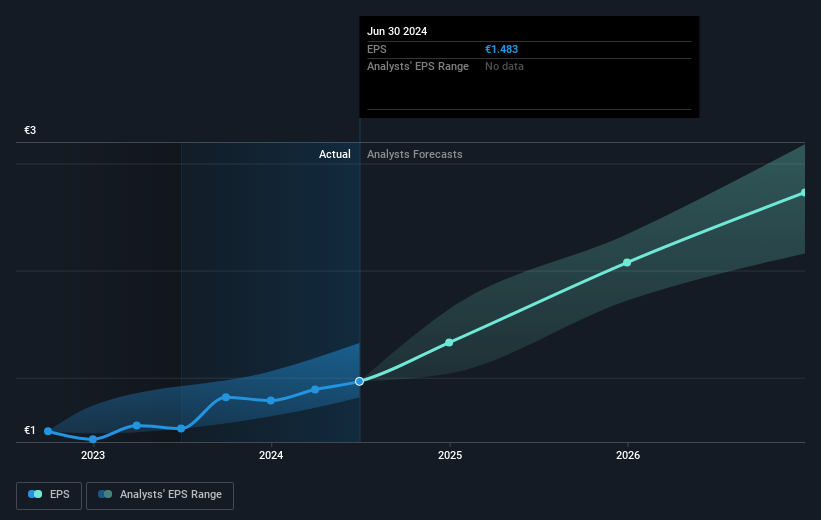The height and width of the screenshot is (520, 821).
Task: Click the €3 y-axis label
Action: tap(30, 130)
